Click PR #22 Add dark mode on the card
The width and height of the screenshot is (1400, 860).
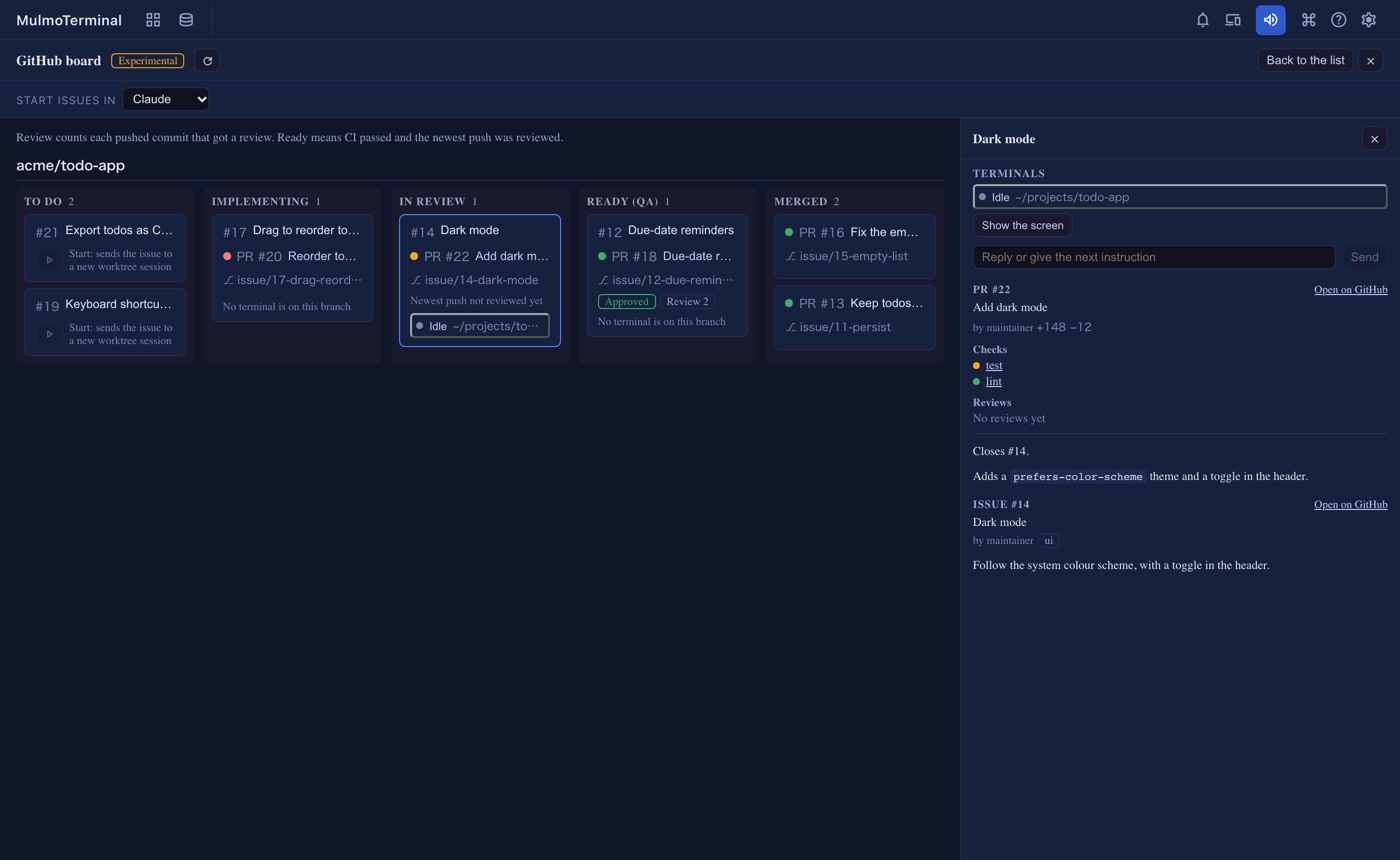click(x=480, y=256)
